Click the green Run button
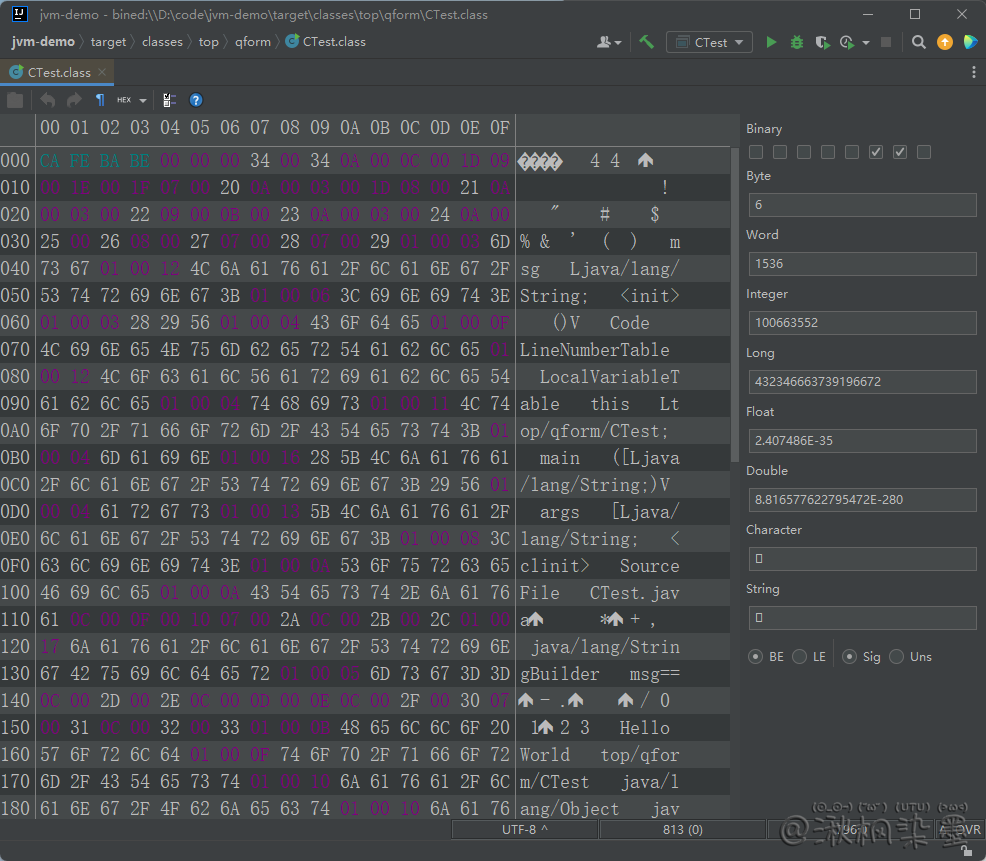This screenshot has width=986, height=861. tap(771, 42)
